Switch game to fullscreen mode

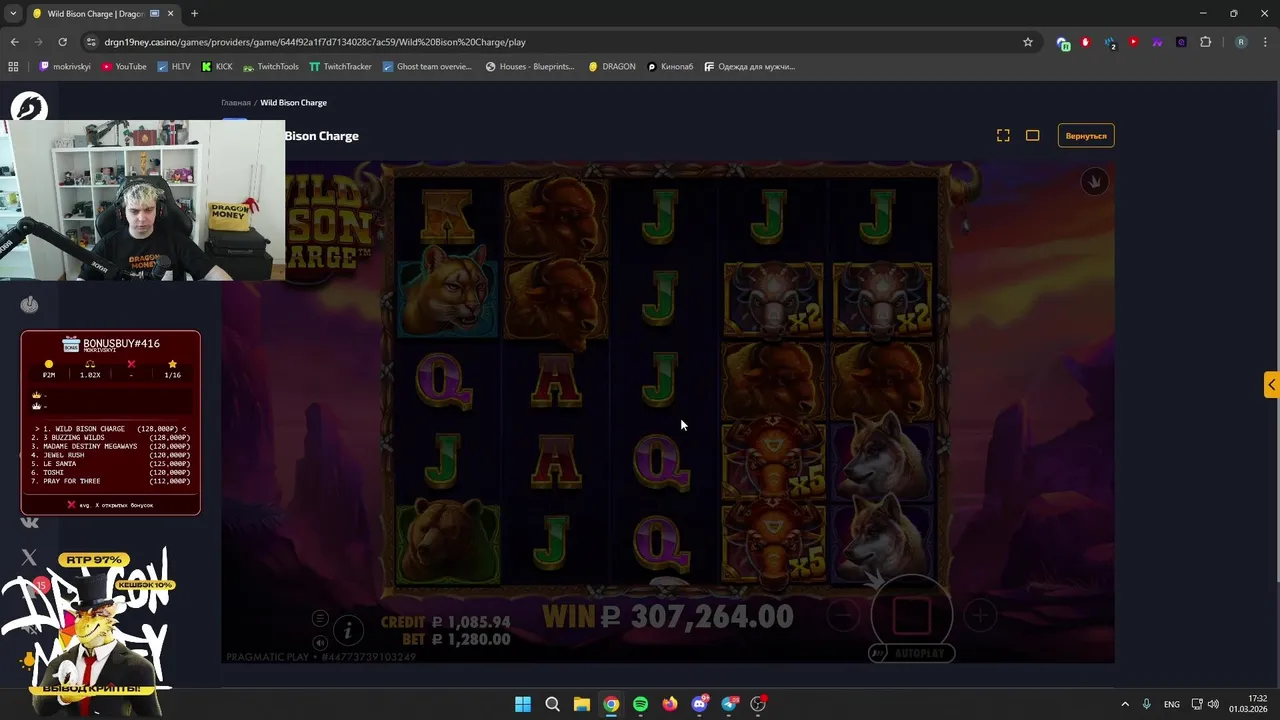click(1003, 135)
